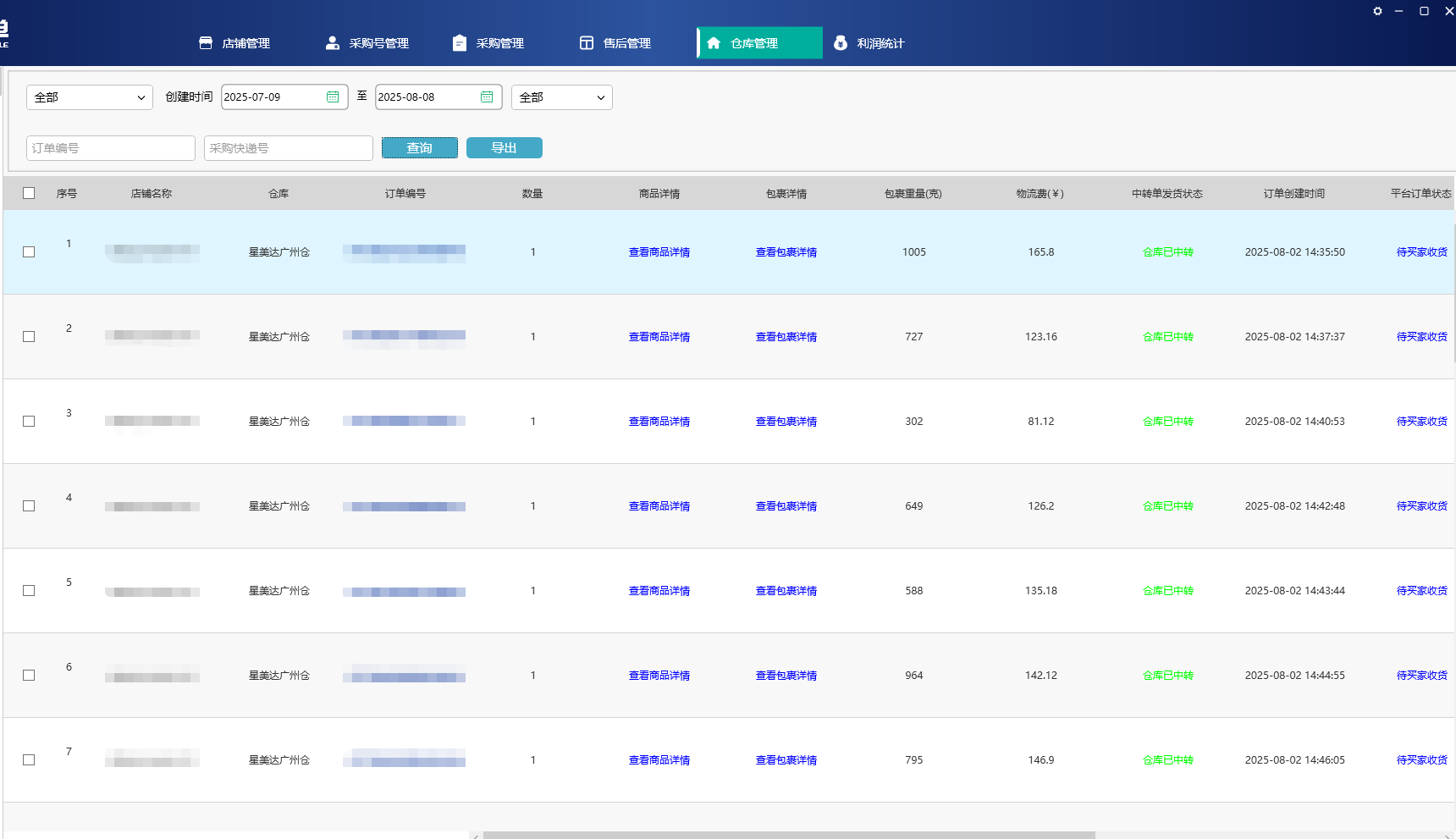
Task: Open 查看商品详情 link in row 2
Action: click(659, 337)
